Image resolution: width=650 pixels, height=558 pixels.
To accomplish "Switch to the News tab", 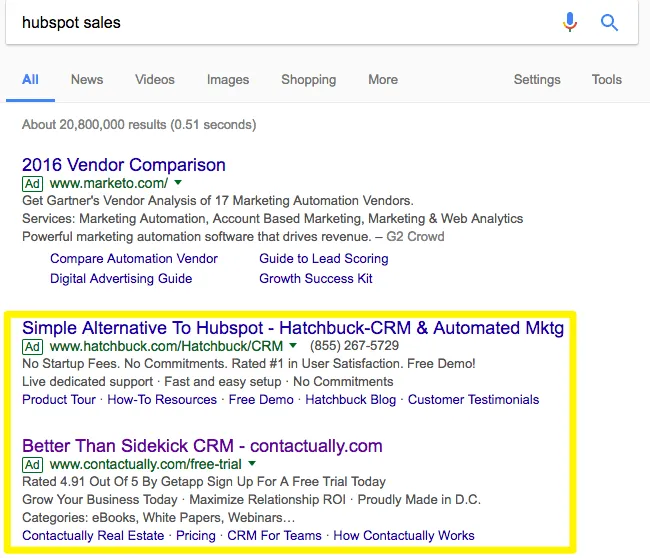I will click(87, 80).
